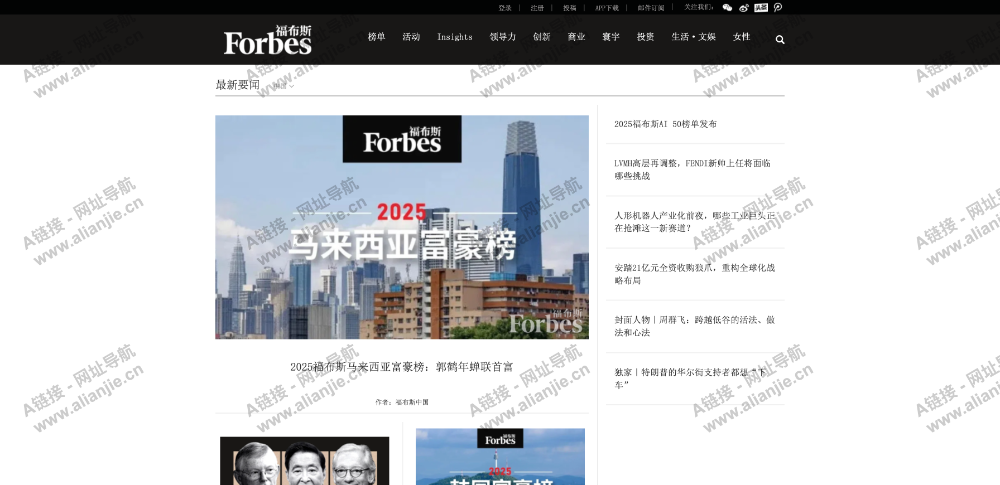Click the 注册 register link
The image size is (1000, 485).
(537, 7)
